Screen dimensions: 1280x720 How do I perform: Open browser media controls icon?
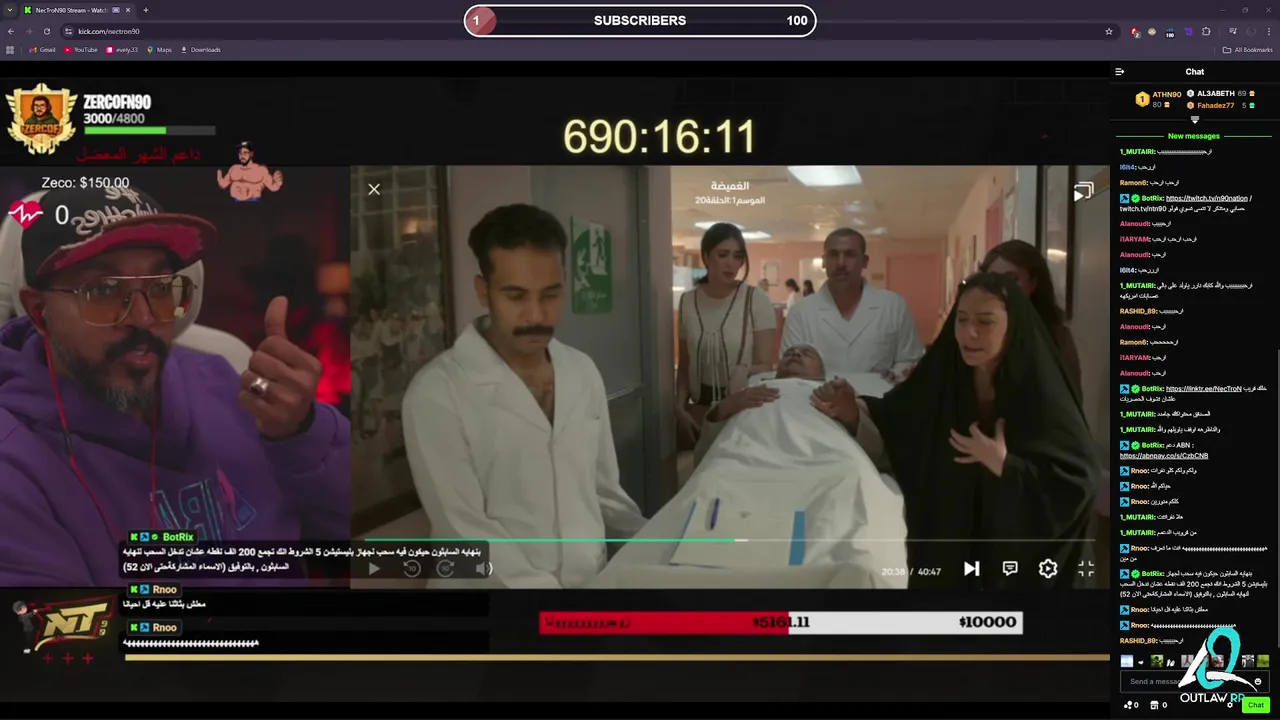pos(1232,31)
